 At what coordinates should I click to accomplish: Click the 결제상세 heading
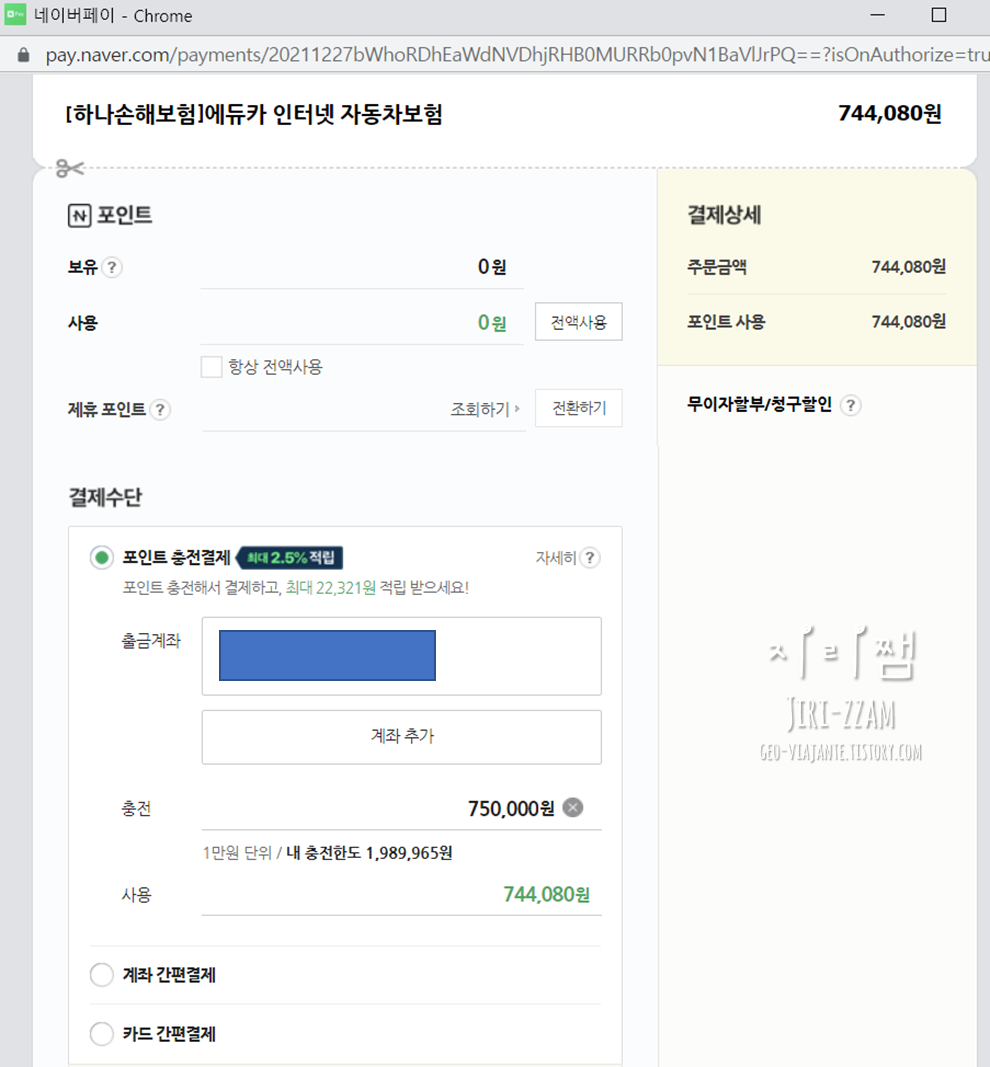(x=724, y=215)
